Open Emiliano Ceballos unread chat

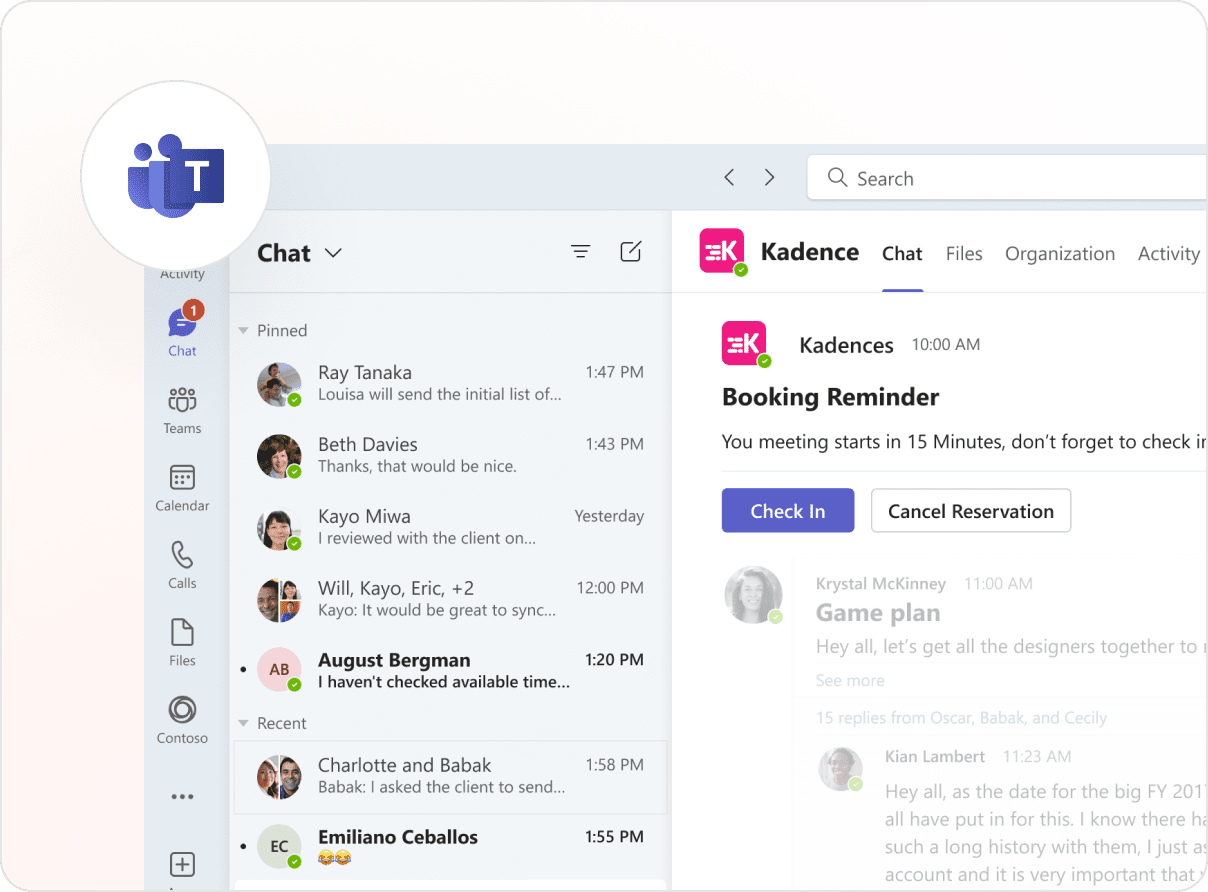click(x=450, y=847)
